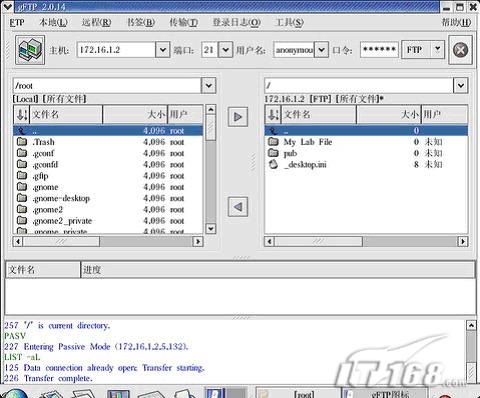Expand the local /root path dropdown
480x398 pixels.
point(209,86)
